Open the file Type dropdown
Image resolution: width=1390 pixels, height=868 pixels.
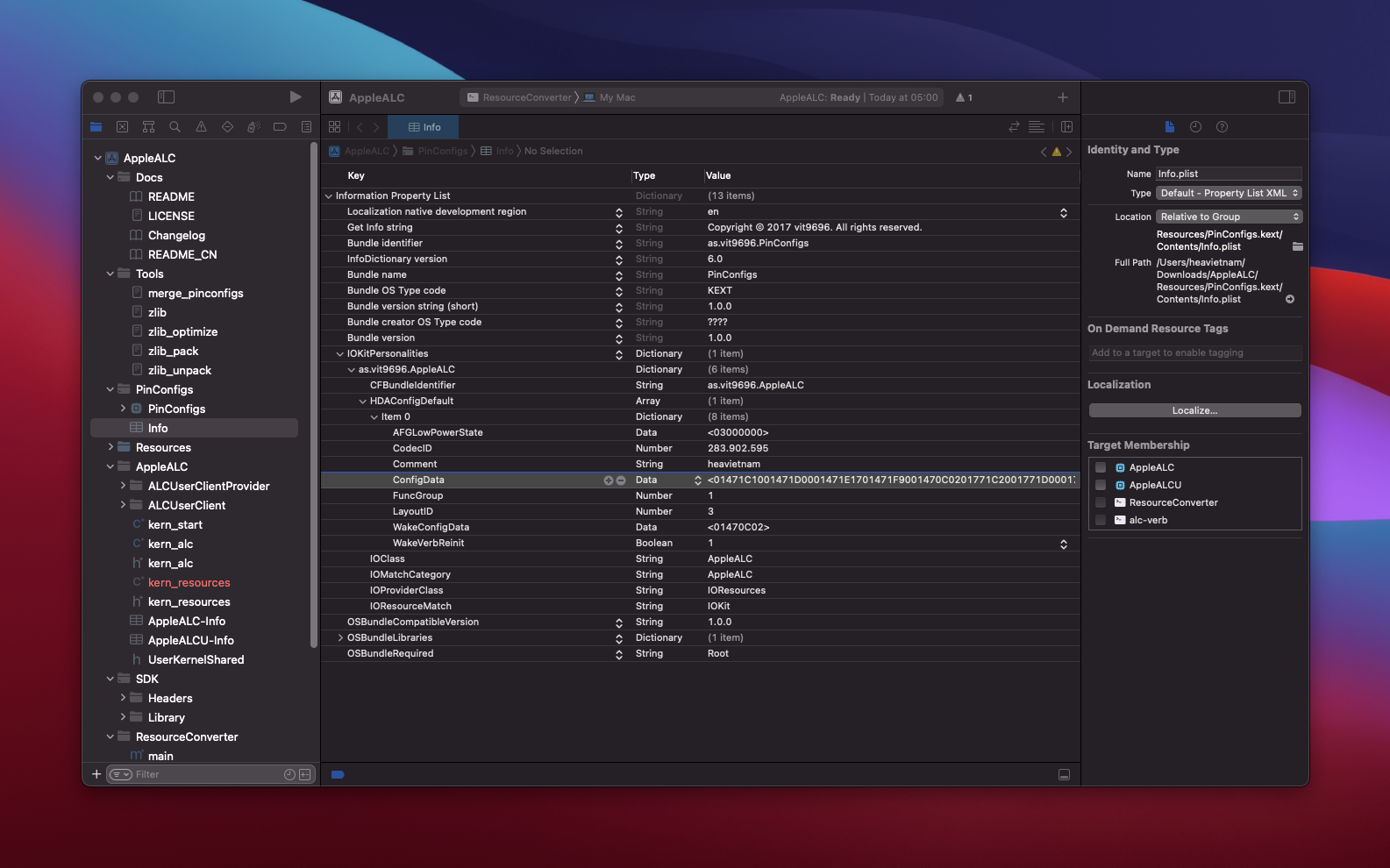point(1229,193)
